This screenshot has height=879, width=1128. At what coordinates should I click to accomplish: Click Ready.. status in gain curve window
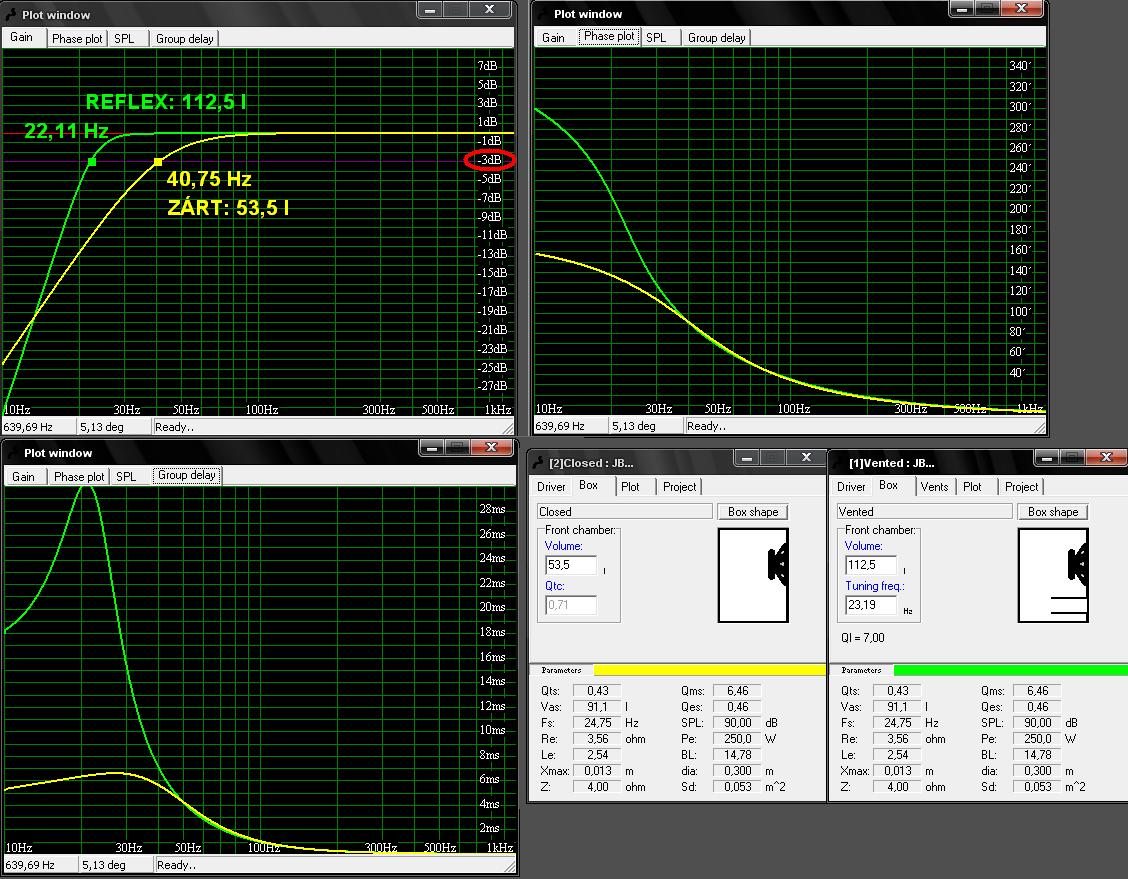pyautogui.click(x=175, y=427)
